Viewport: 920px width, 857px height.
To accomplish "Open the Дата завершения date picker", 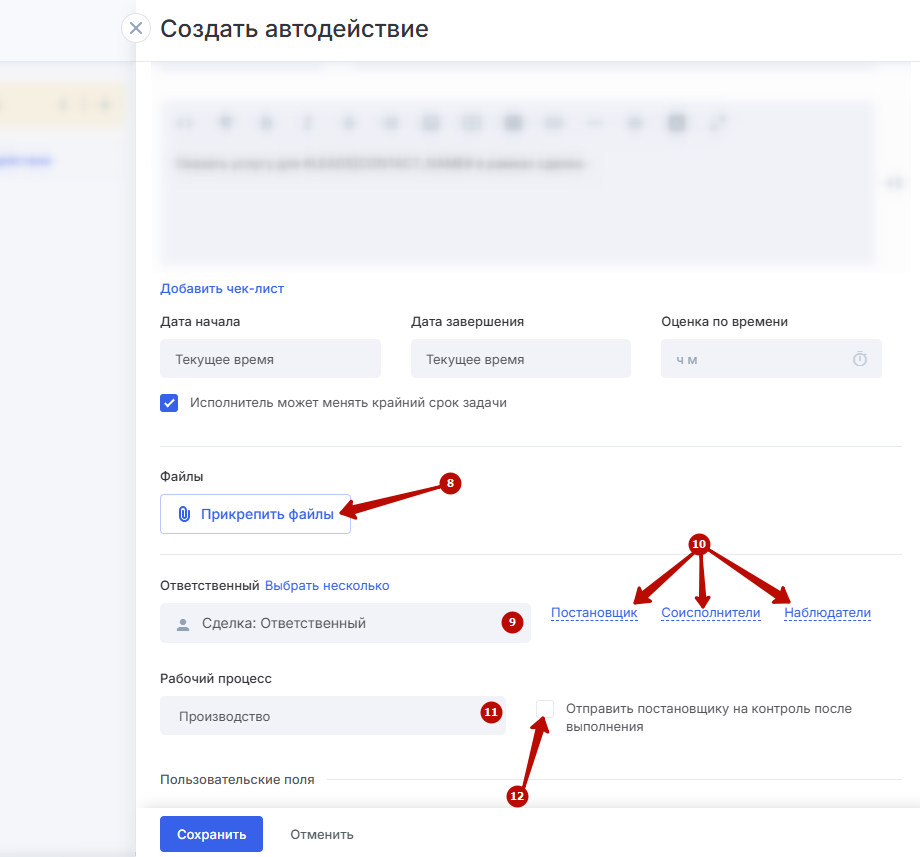I will pos(520,359).
